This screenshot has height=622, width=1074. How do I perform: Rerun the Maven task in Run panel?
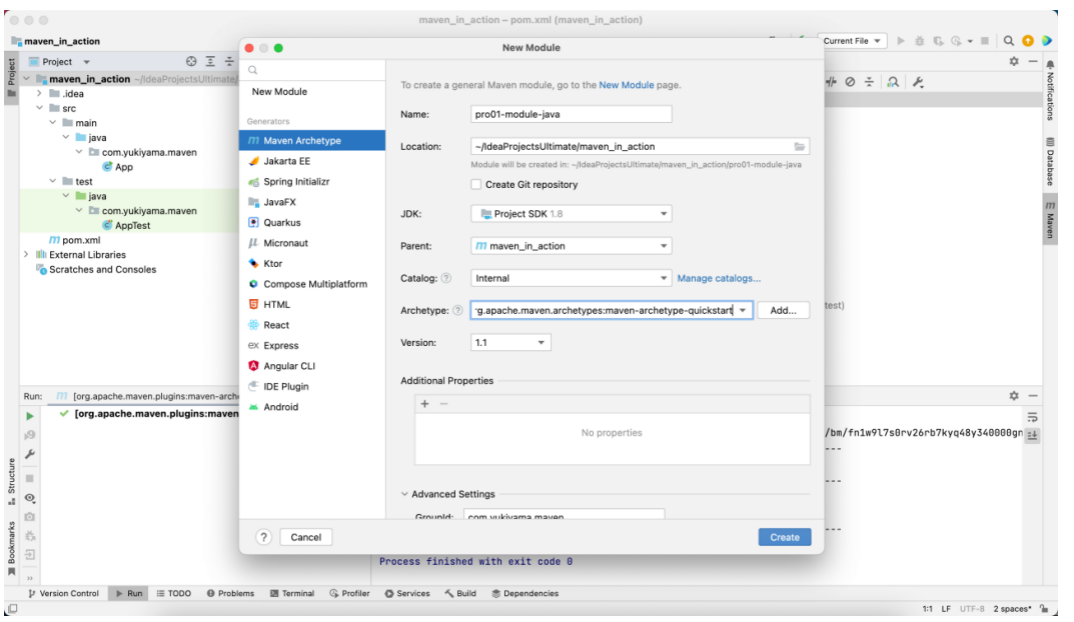(29, 416)
